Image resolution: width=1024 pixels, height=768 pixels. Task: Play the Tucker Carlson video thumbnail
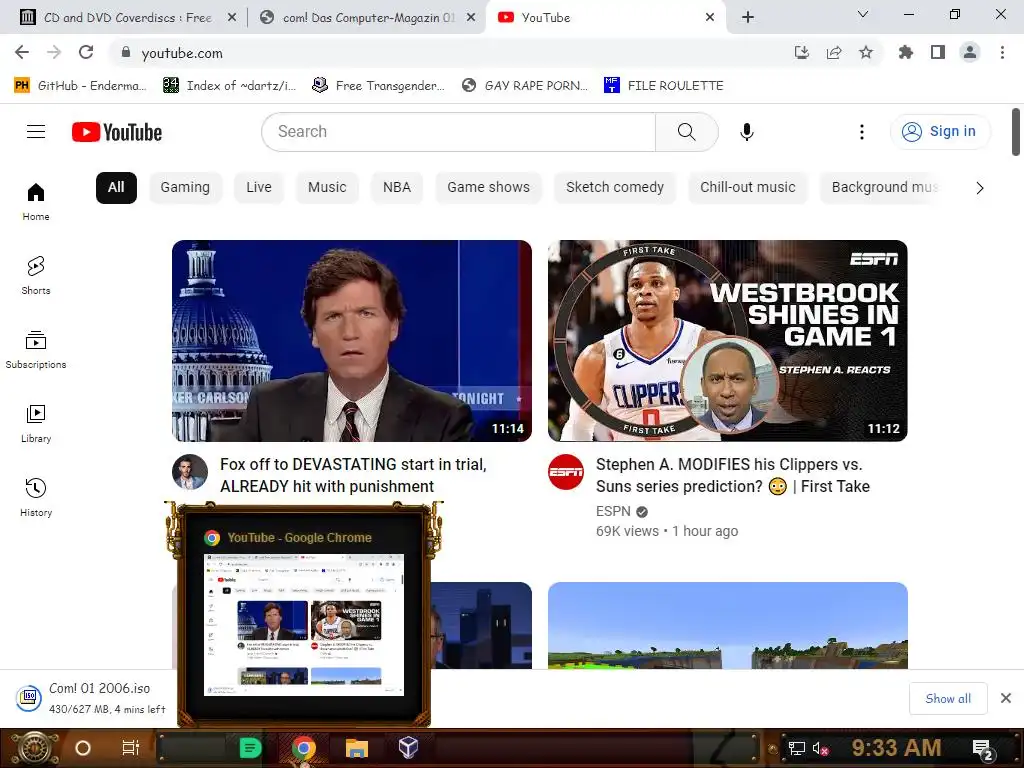pos(352,341)
